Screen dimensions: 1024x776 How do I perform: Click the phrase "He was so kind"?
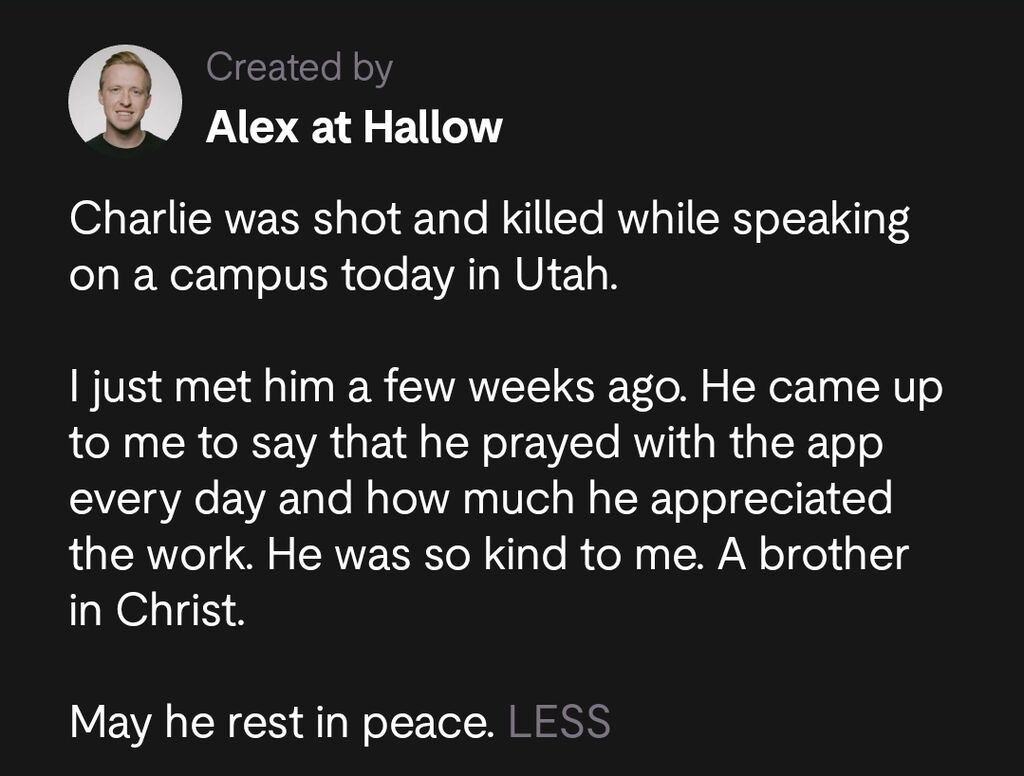tap(417, 555)
